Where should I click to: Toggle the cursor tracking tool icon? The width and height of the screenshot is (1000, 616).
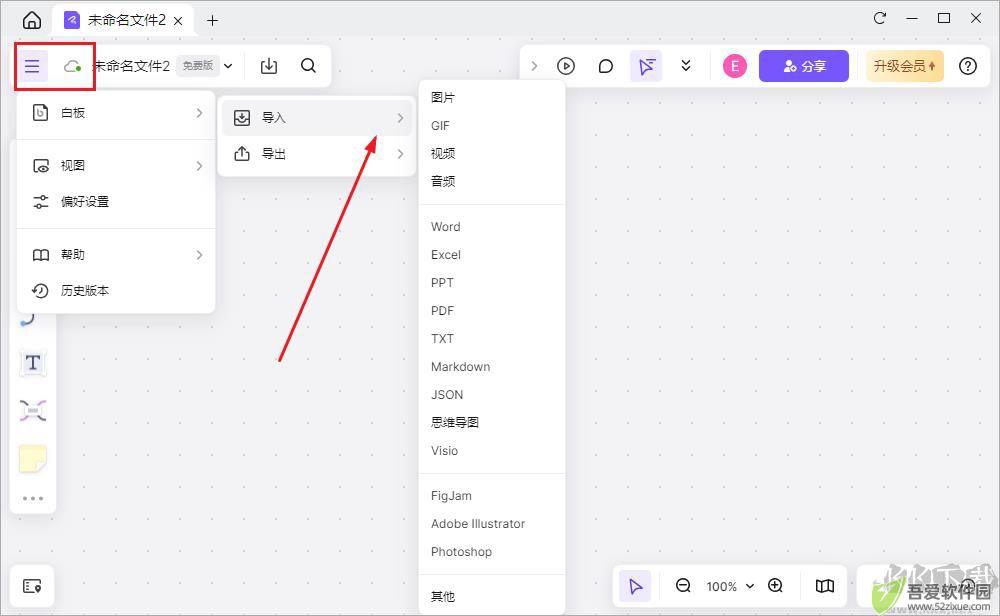[646, 66]
